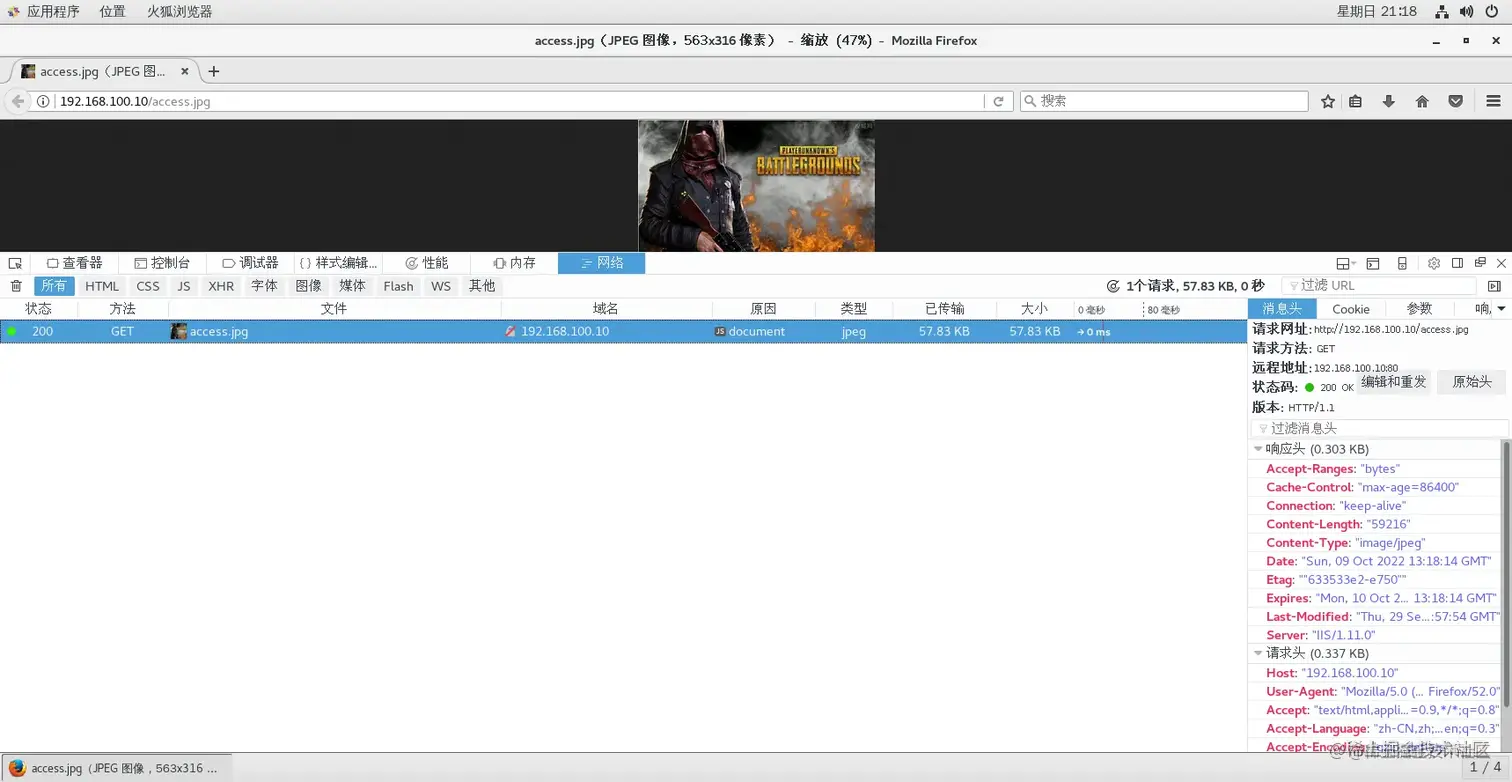Click the site info icon before the URL
The width and height of the screenshot is (1512, 782).
point(43,101)
